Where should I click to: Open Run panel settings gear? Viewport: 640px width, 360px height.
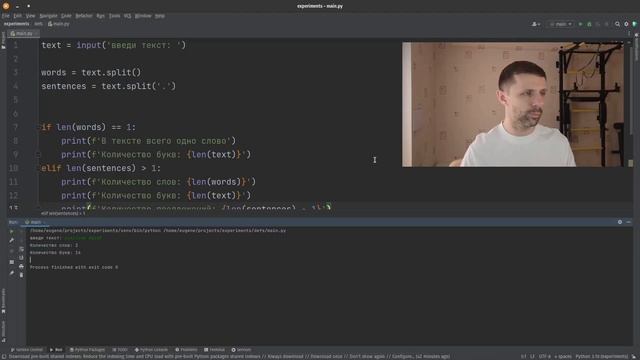click(620, 222)
